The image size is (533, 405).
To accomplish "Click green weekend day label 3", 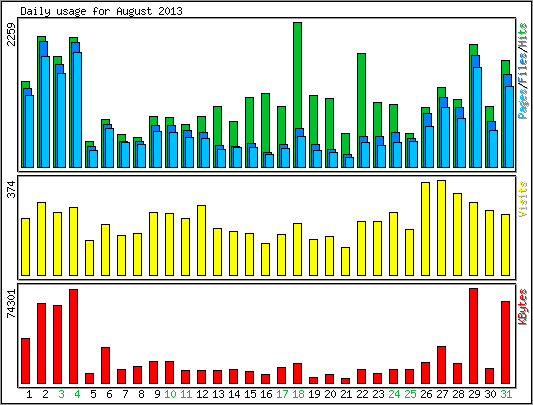I will [x=61, y=394].
